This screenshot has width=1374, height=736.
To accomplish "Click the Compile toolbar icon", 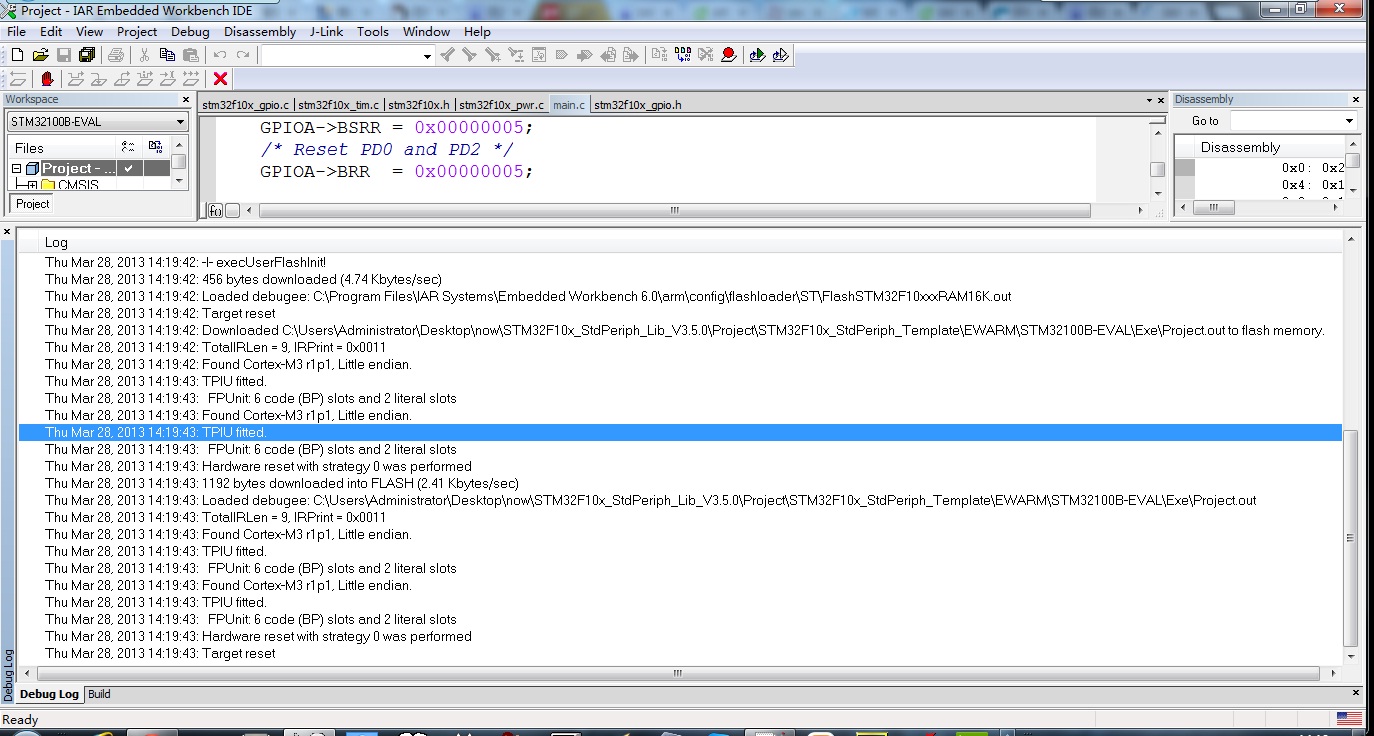I will pos(659,55).
